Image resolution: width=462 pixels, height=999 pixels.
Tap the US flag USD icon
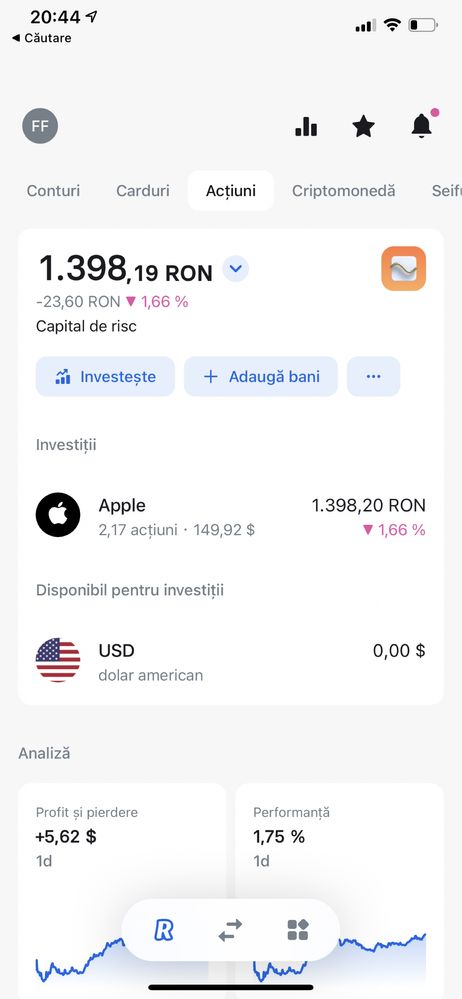point(58,660)
